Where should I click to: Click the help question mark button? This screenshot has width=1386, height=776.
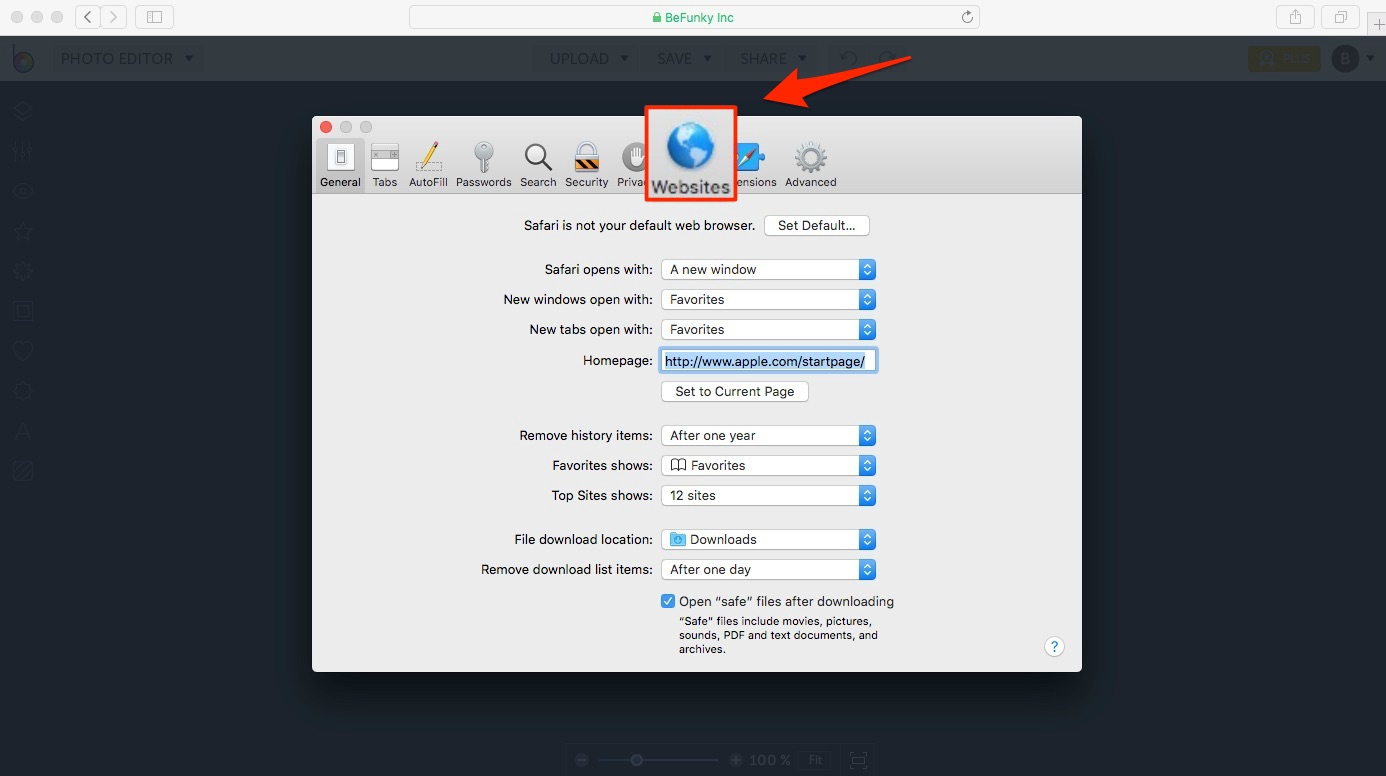tap(1054, 647)
